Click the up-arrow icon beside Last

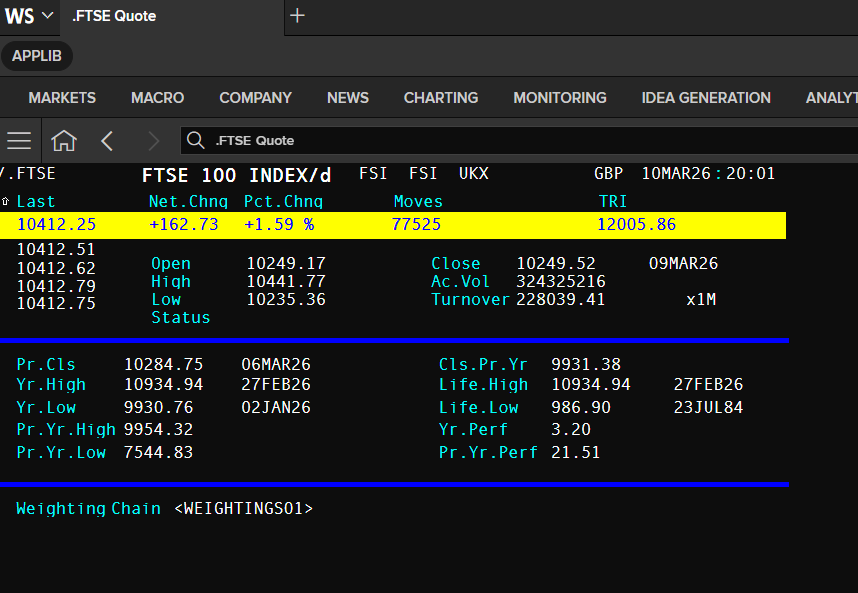coord(5,201)
